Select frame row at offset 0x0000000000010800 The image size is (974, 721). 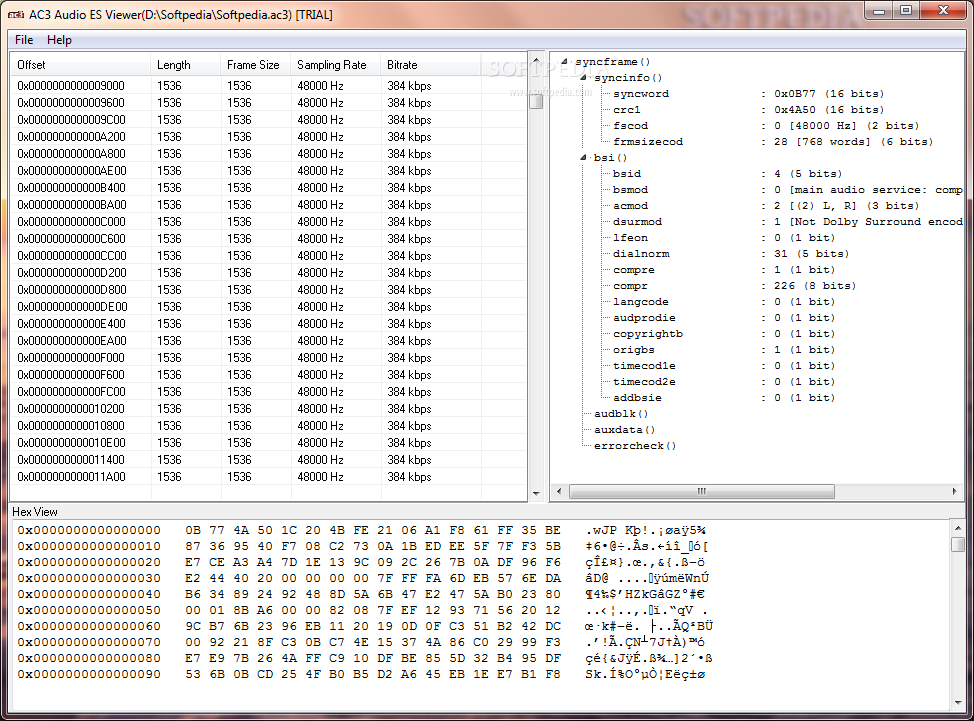[x=268, y=426]
